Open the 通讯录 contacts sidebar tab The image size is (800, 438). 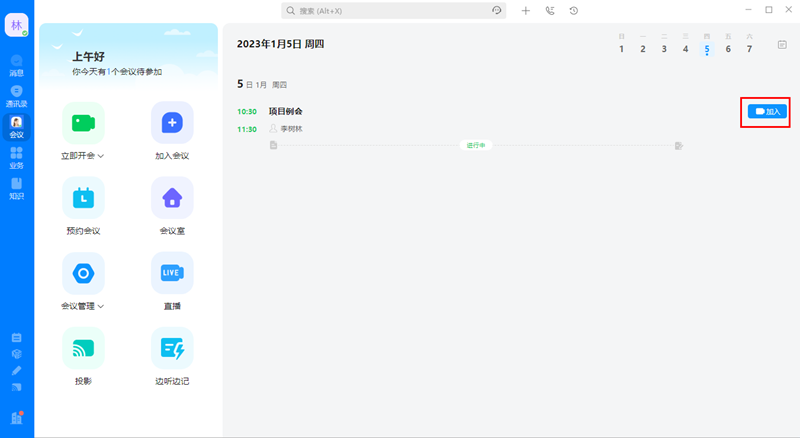pos(16,96)
